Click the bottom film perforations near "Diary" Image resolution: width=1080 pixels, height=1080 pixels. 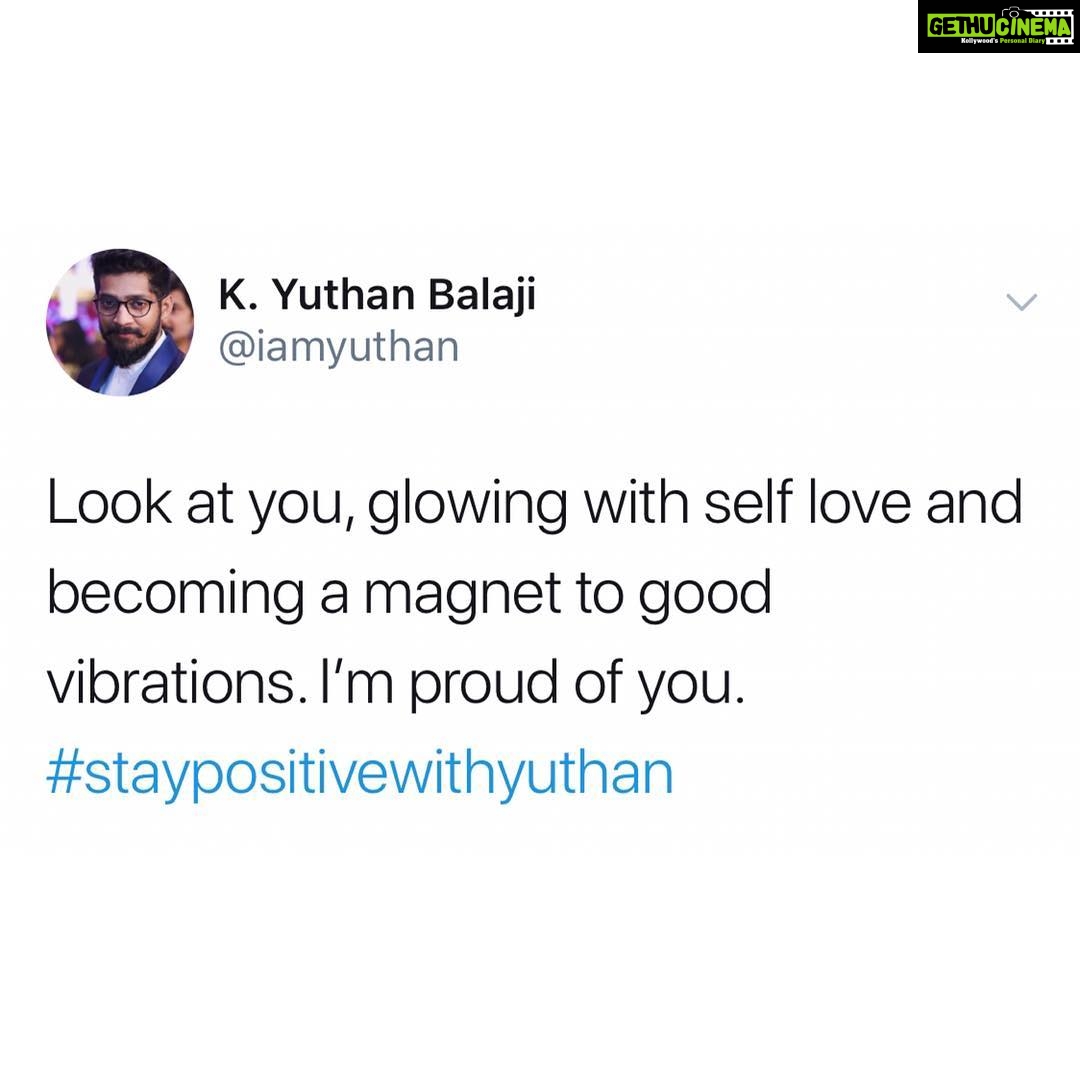(x=1061, y=41)
